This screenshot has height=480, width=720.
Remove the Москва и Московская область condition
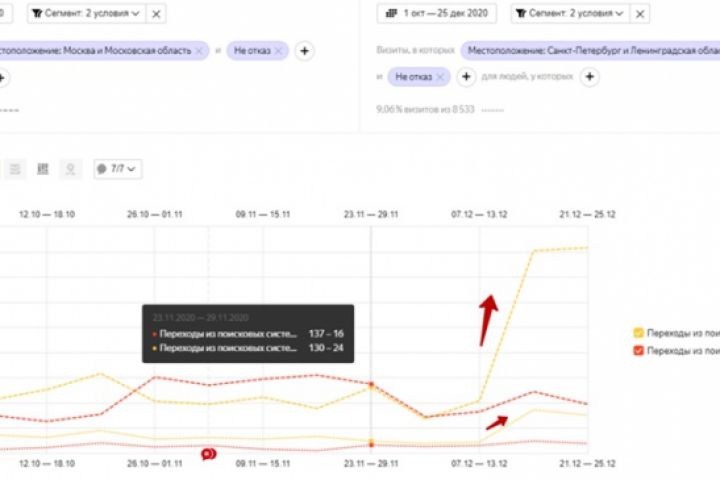tap(199, 51)
